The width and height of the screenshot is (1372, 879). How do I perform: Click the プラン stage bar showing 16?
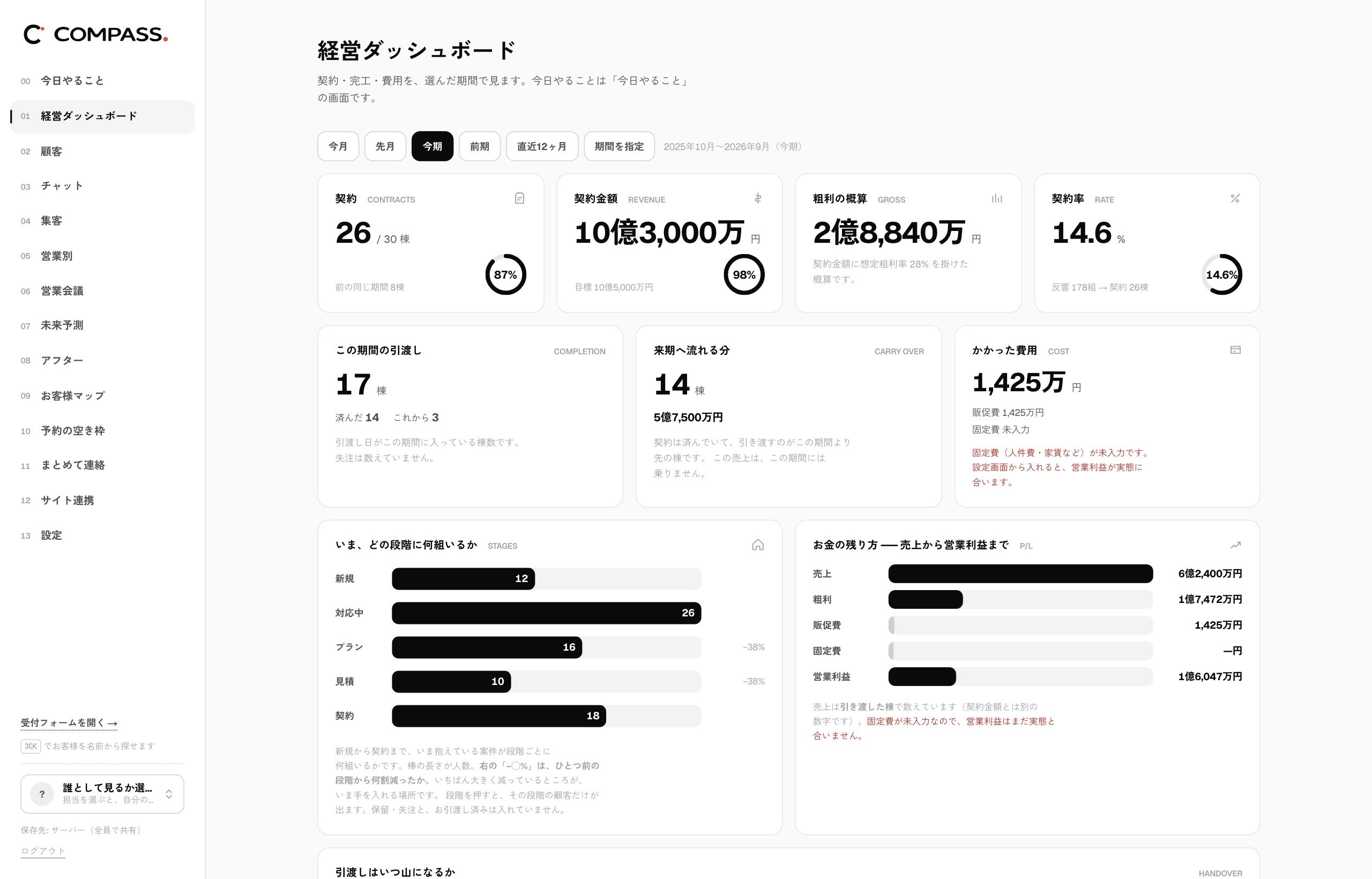tap(487, 647)
